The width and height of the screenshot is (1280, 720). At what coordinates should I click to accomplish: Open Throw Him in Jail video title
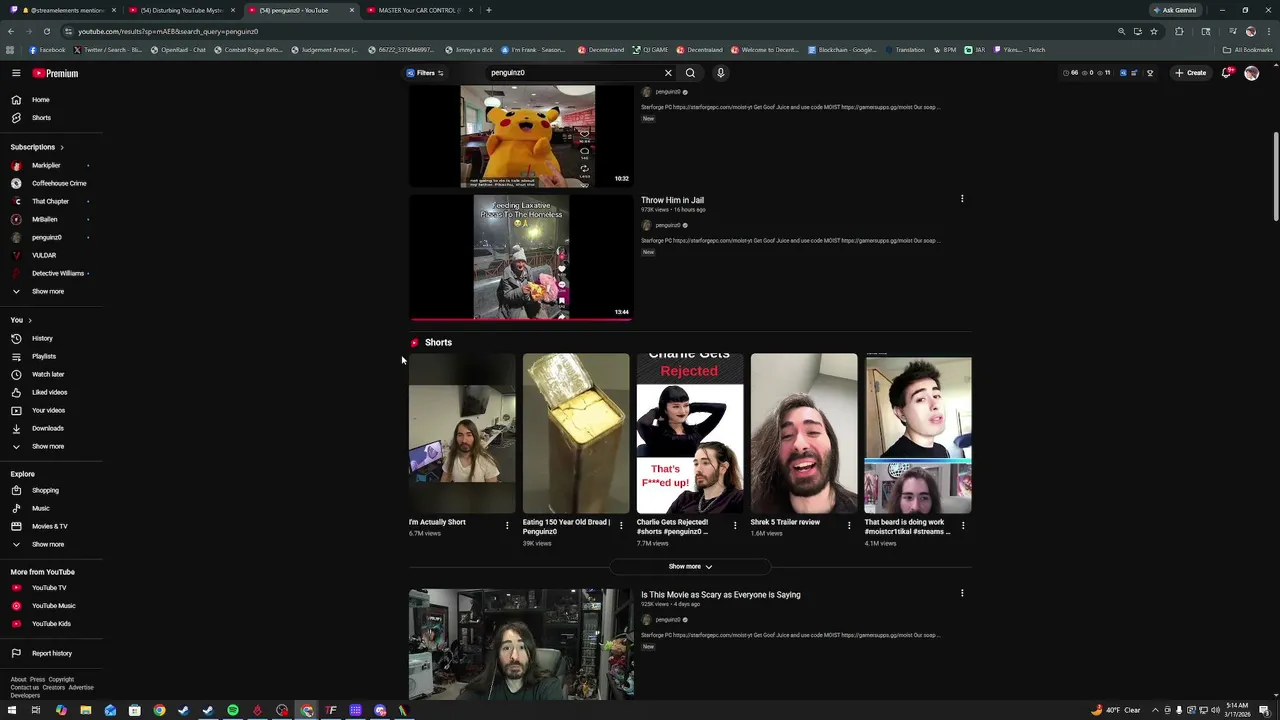pos(672,200)
